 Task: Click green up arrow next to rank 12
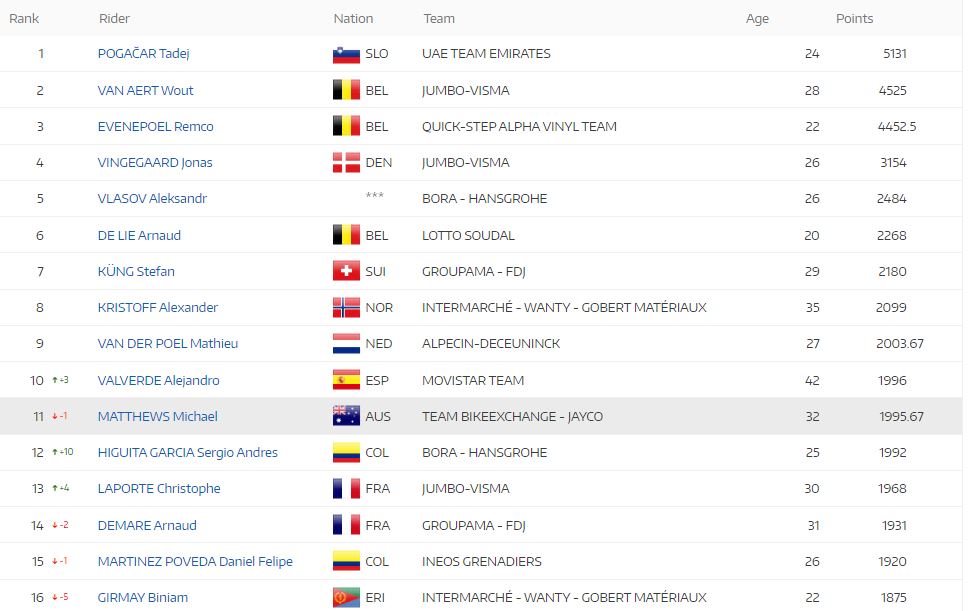(53, 453)
